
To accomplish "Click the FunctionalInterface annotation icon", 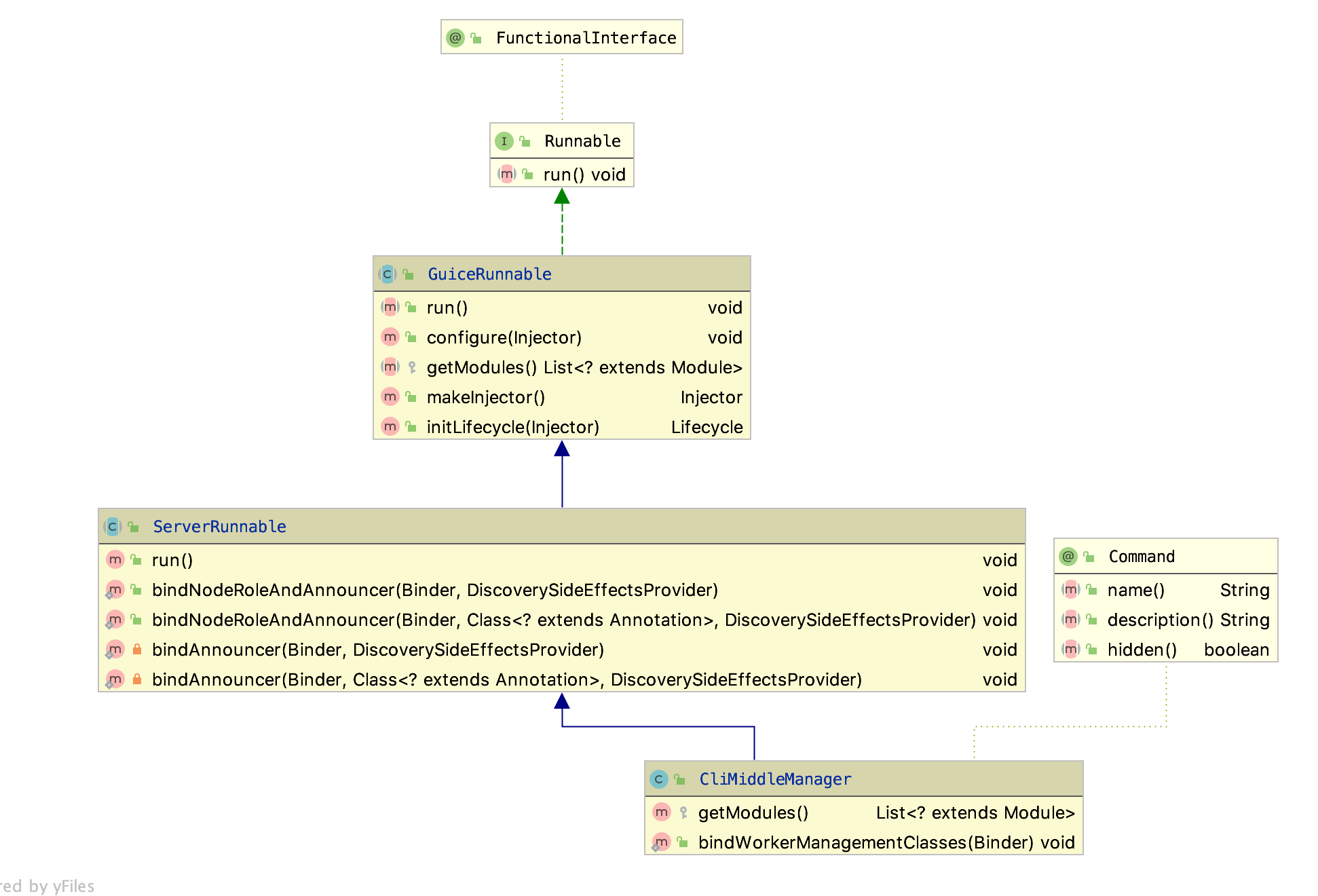I will click(455, 38).
